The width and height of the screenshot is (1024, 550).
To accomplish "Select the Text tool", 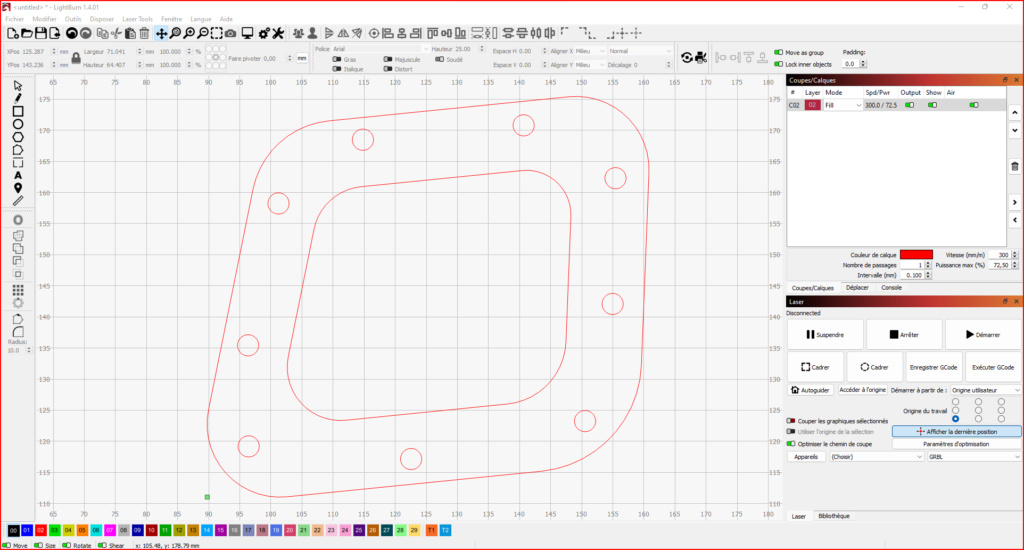I will point(18,175).
